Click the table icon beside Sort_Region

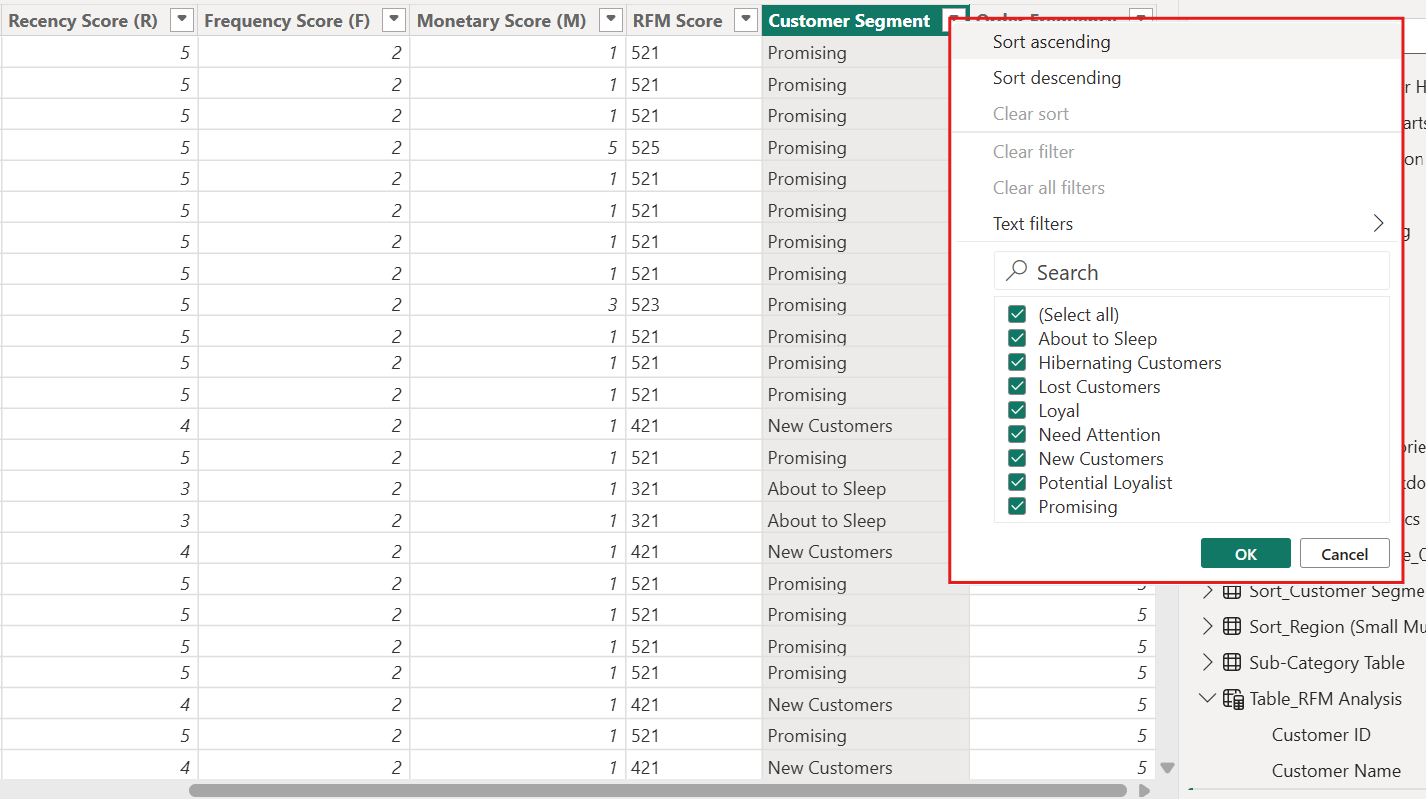[1233, 626]
